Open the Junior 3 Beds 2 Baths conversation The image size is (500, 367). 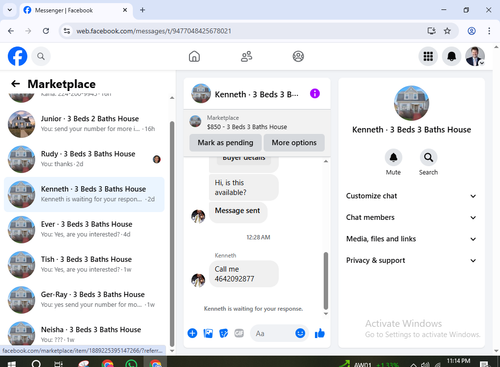point(84,124)
